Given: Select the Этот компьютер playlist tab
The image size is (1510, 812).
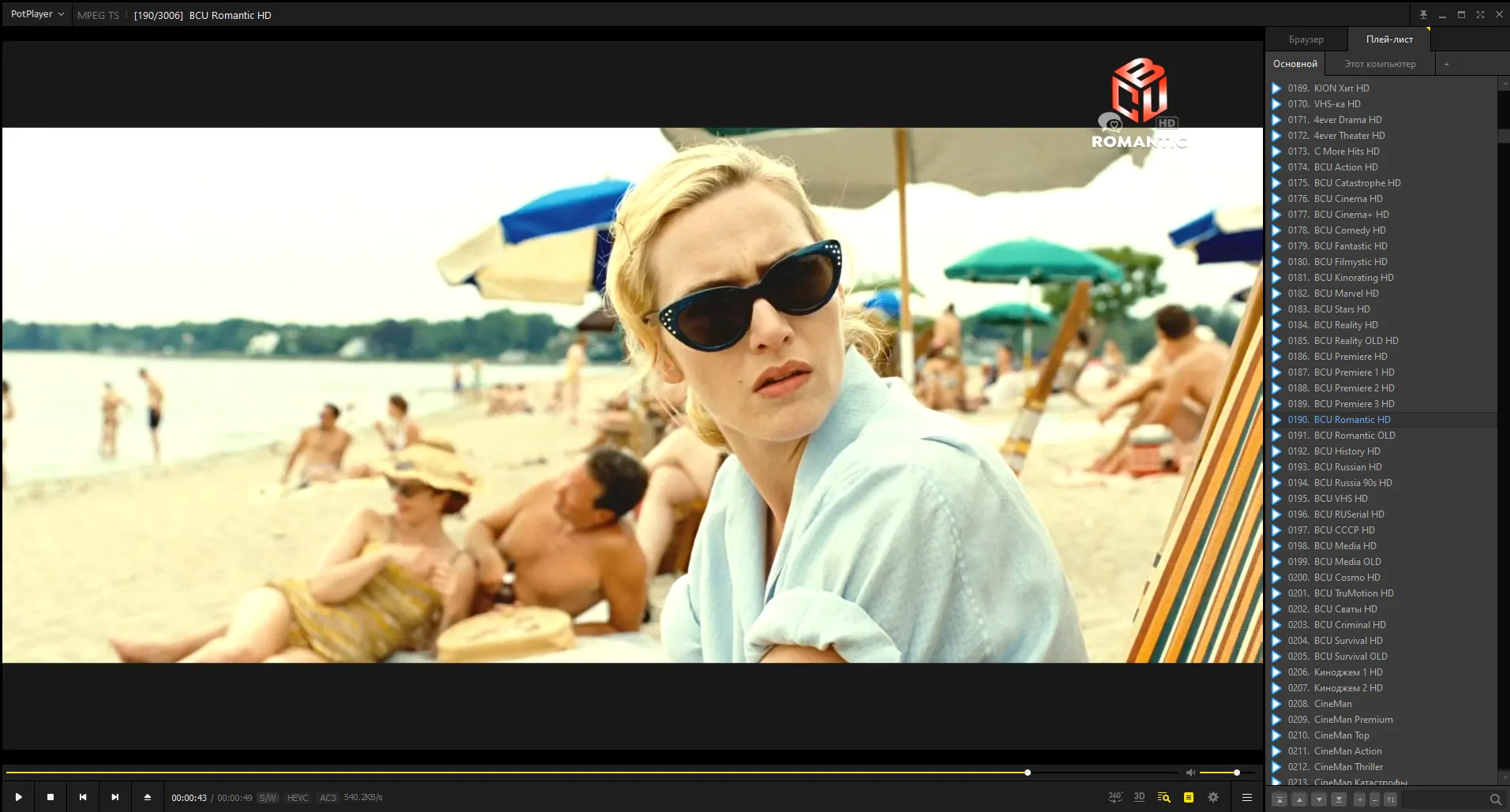Looking at the screenshot, I should (1380, 64).
